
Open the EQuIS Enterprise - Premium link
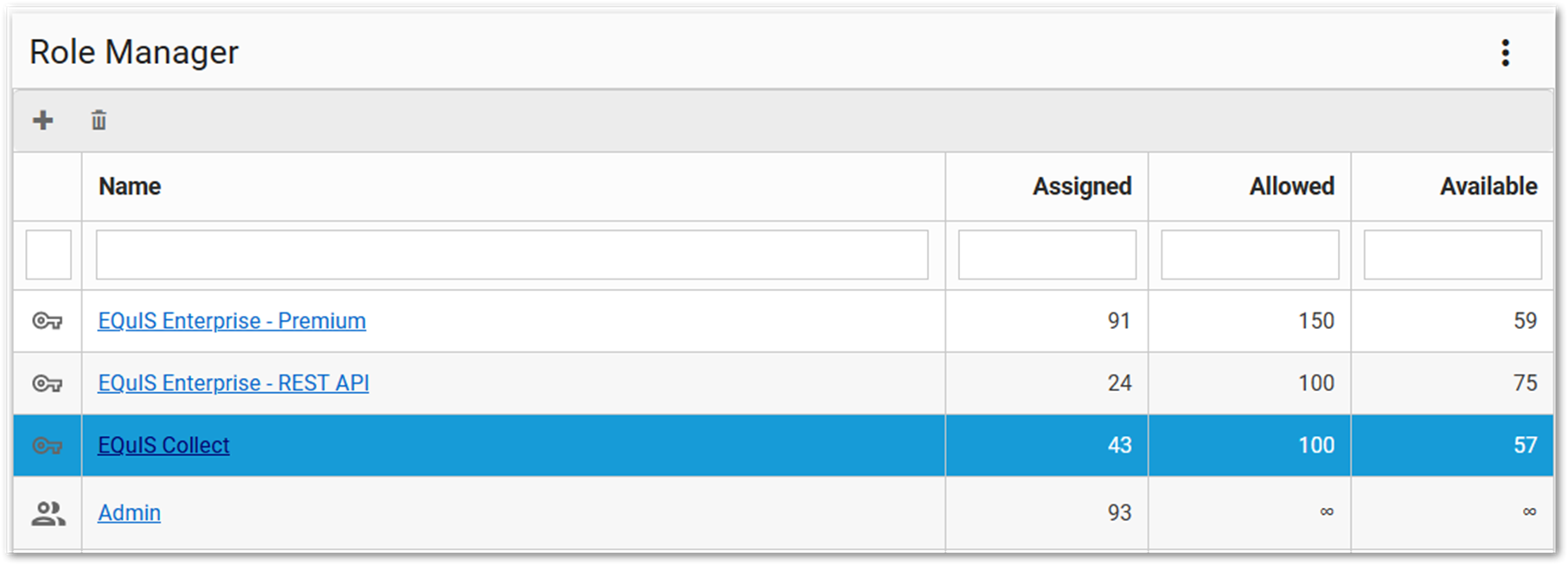[231, 321]
